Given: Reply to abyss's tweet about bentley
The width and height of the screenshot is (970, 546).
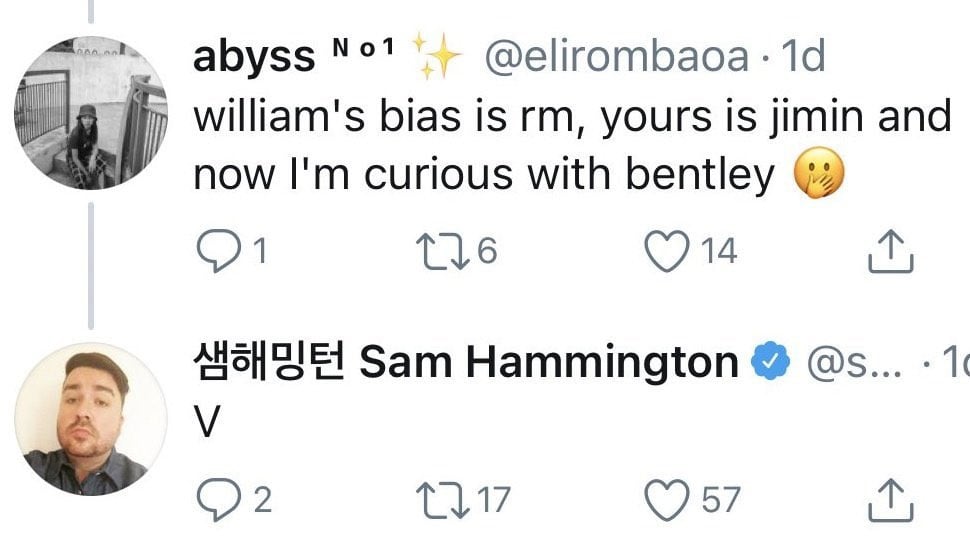Looking at the screenshot, I should pyautogui.click(x=213, y=252).
